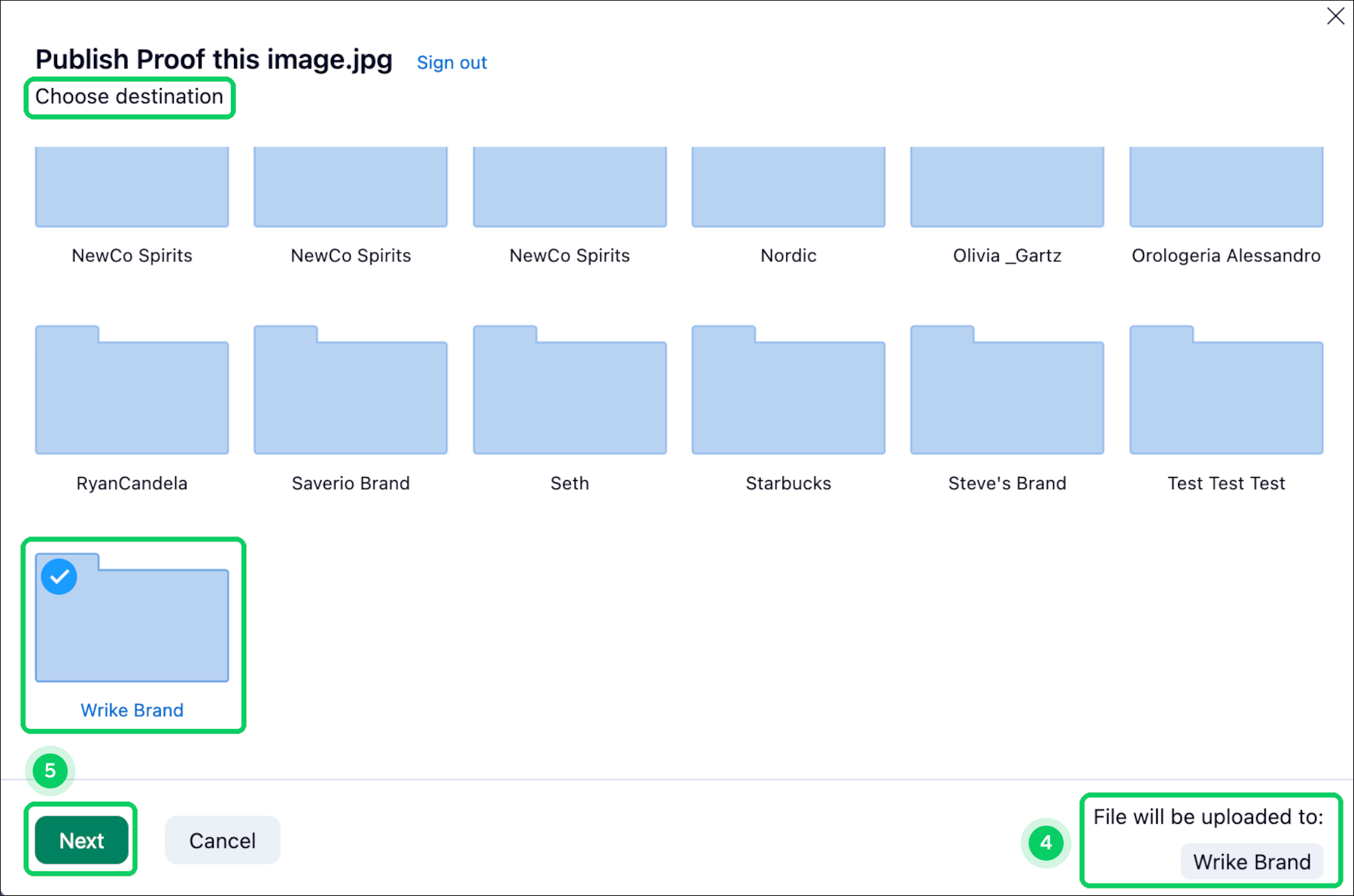Viewport: 1354px width, 896px height.
Task: Click the Nordic folder label text
Action: [788, 256]
